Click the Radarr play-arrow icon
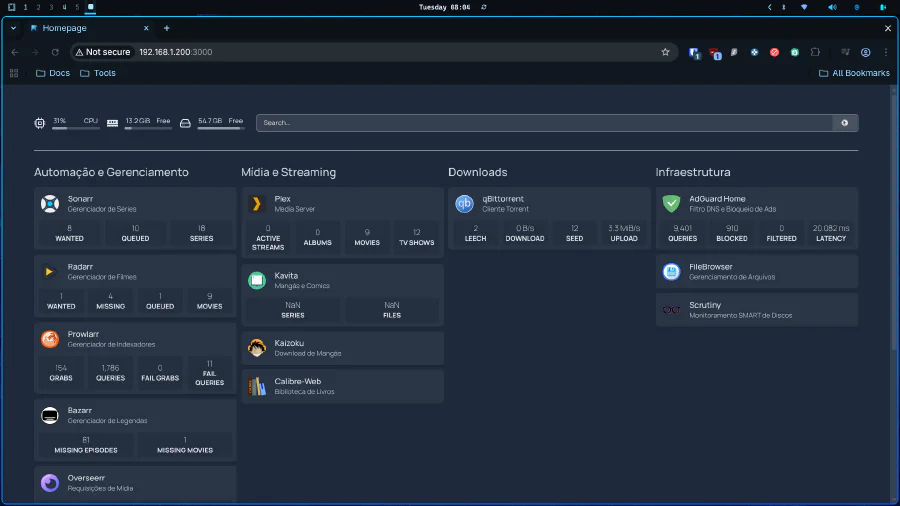Screen dimensions: 900x506 click(50, 271)
